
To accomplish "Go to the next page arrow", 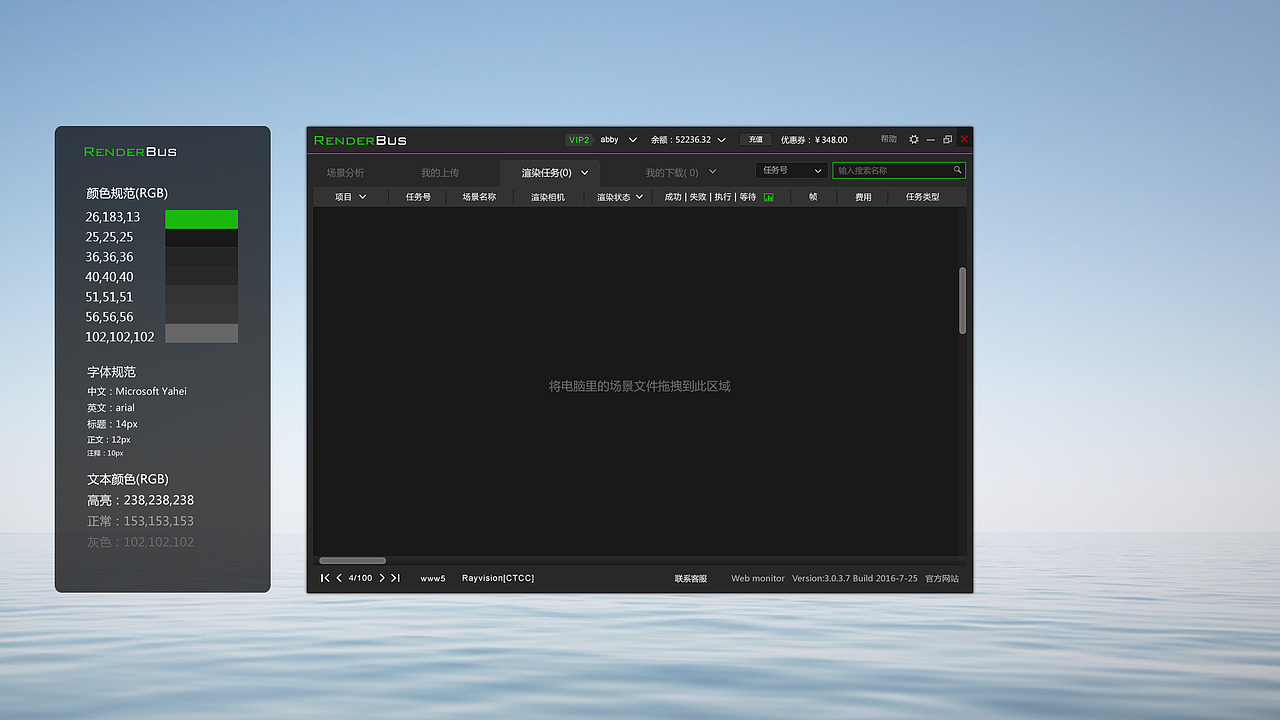I will [382, 578].
